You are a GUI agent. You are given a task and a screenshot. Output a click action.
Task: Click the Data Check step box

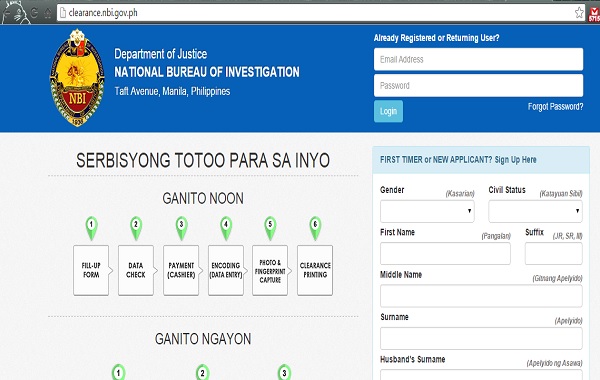click(x=136, y=270)
